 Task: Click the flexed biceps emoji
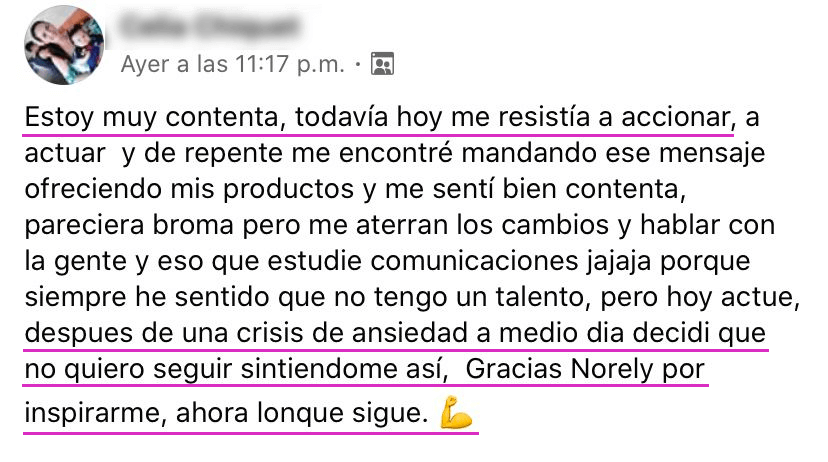pyautogui.click(x=456, y=412)
